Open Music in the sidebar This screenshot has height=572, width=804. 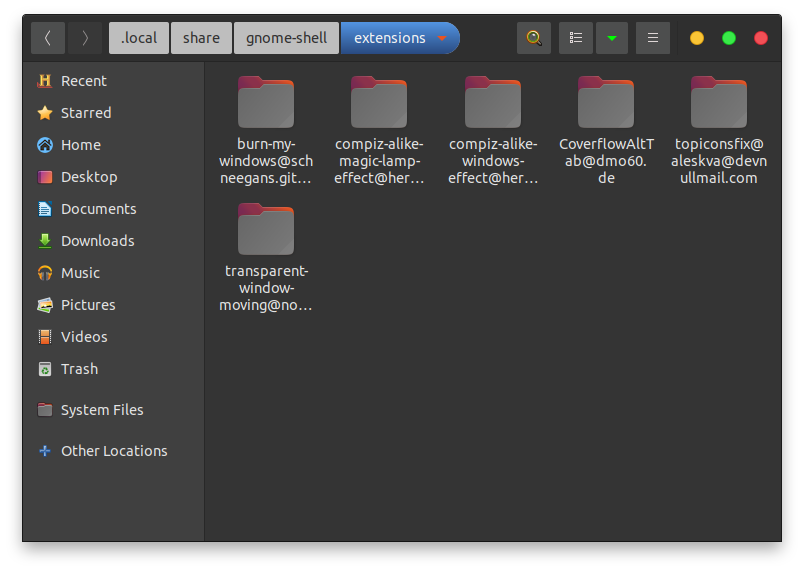(x=113, y=273)
